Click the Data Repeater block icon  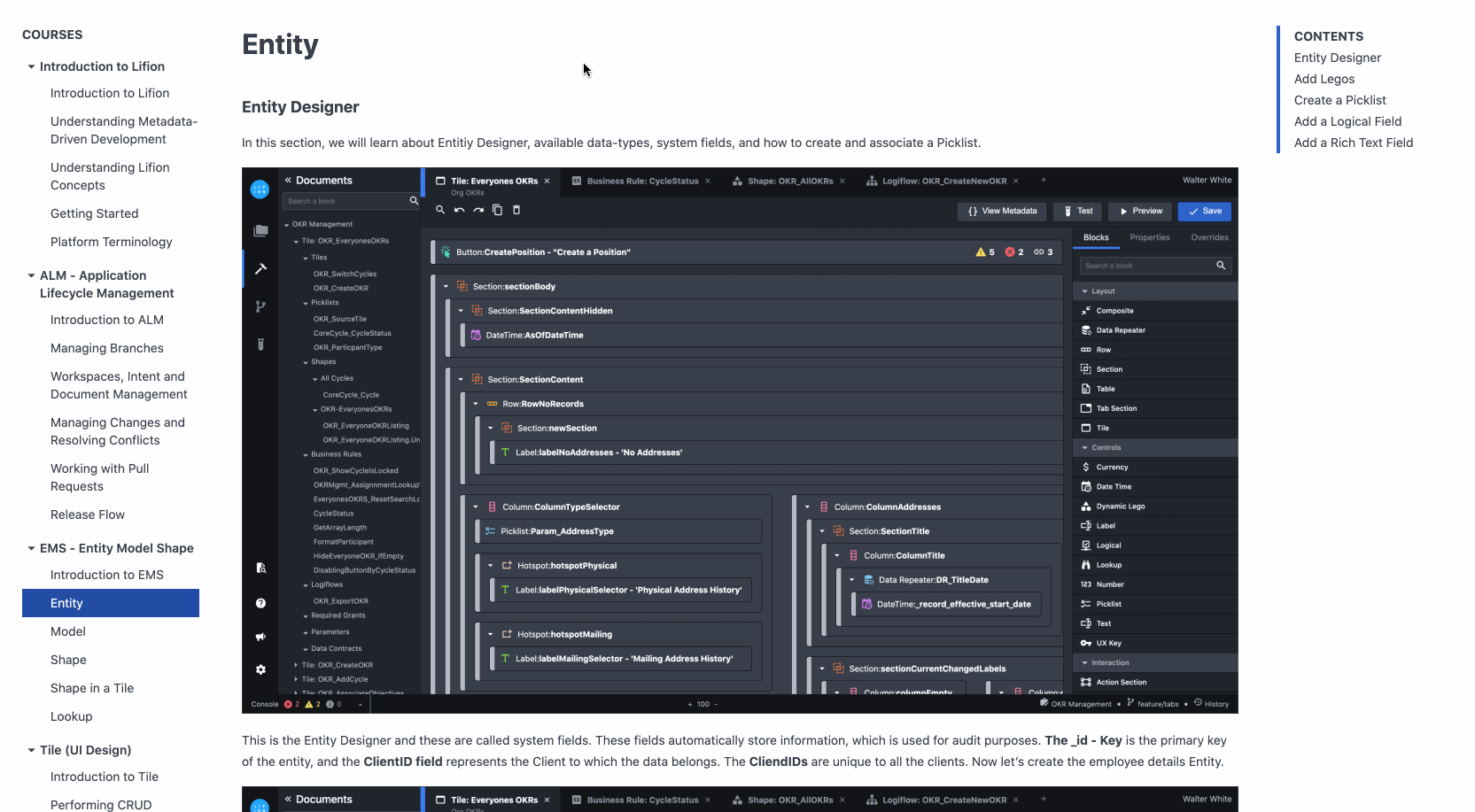click(1086, 330)
